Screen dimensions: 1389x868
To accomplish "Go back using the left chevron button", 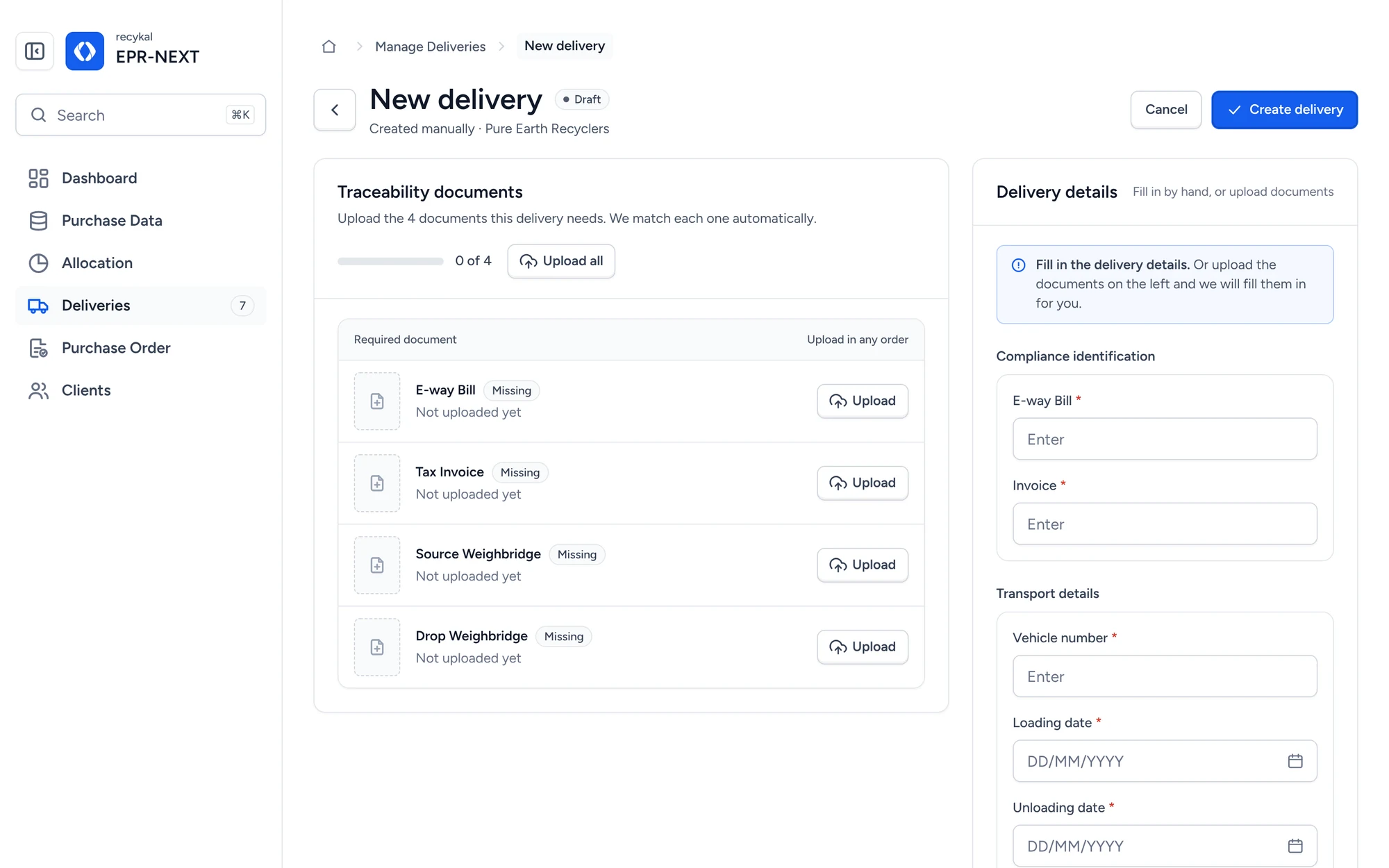I will (335, 110).
